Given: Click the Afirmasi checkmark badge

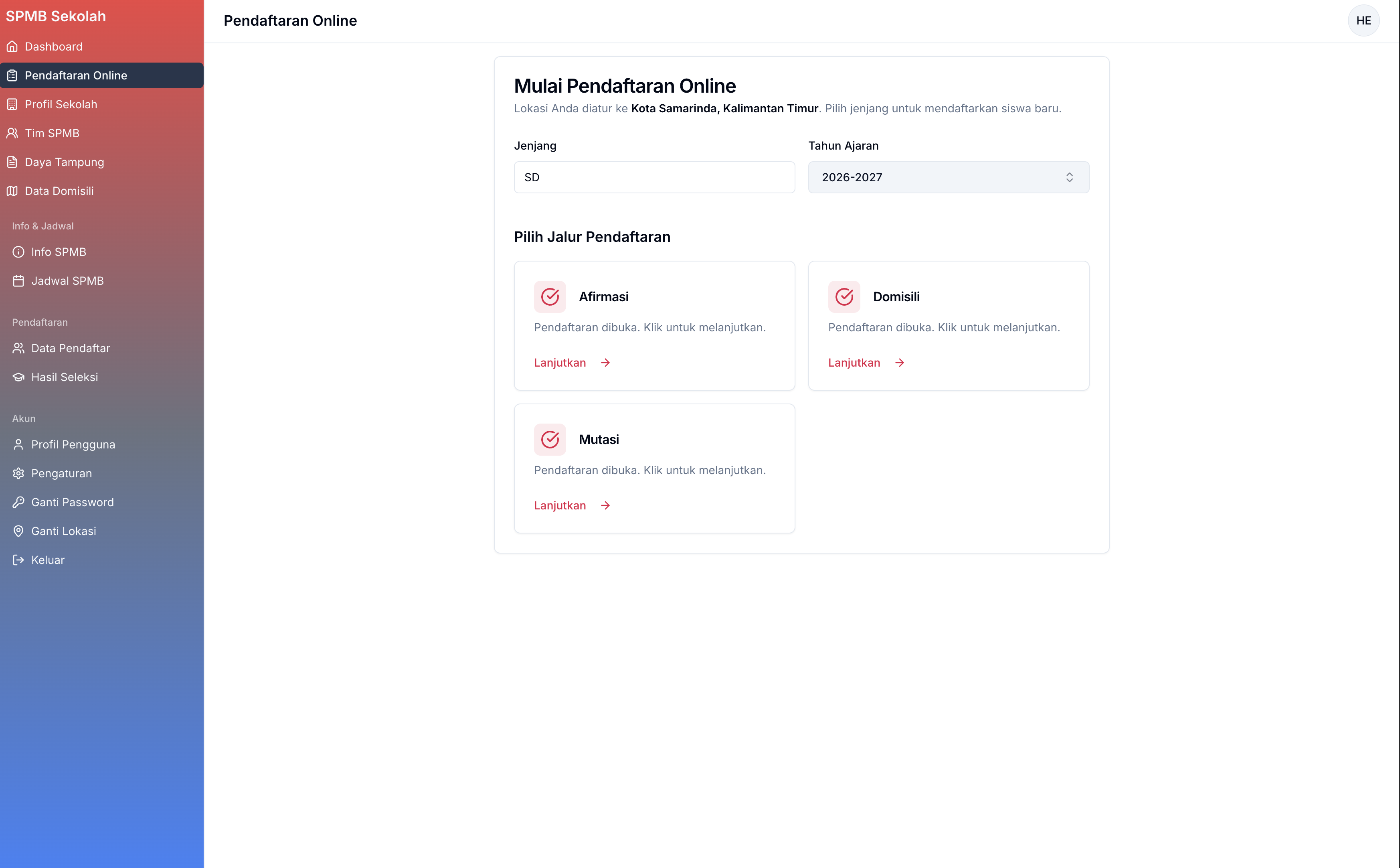Looking at the screenshot, I should [549, 297].
